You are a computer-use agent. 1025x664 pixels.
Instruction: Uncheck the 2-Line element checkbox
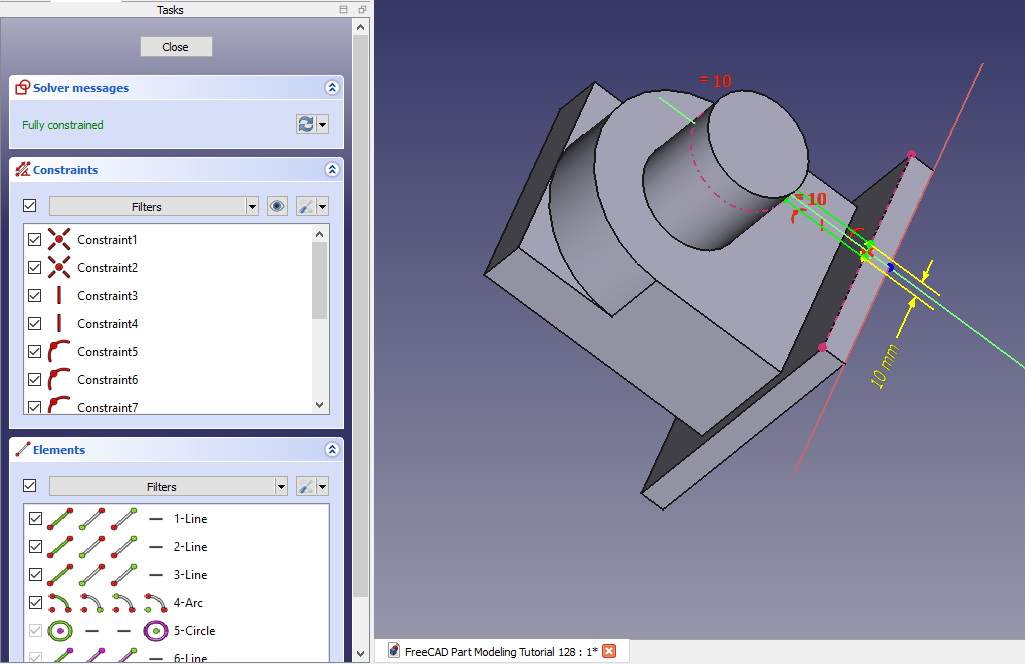point(35,547)
